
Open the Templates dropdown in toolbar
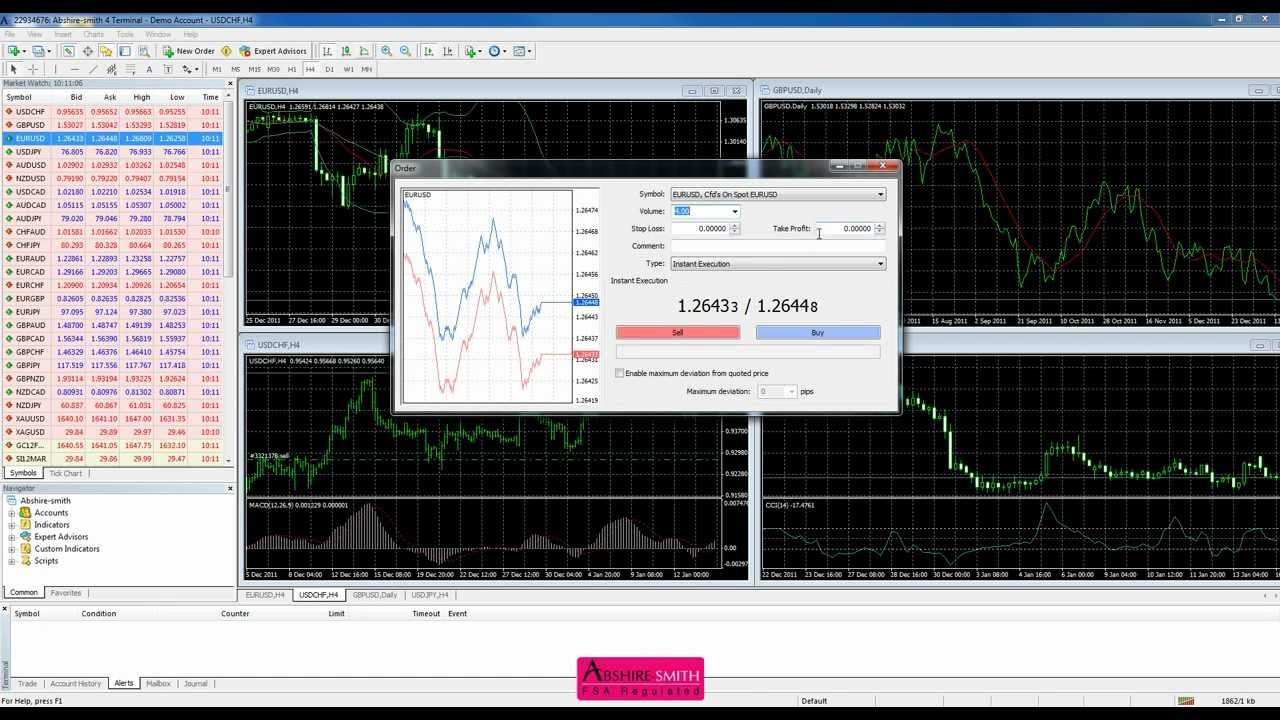tap(523, 51)
